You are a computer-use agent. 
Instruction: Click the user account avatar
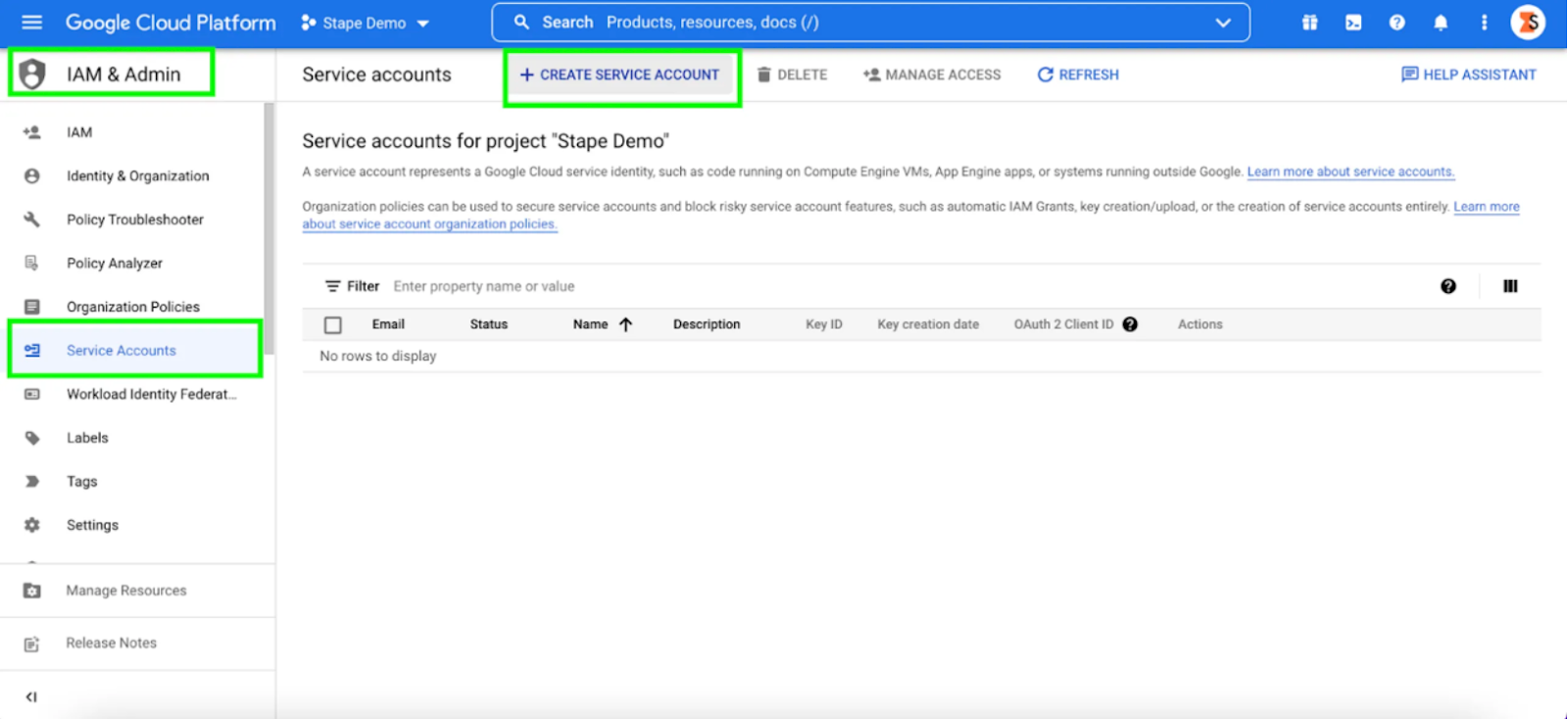[1528, 23]
